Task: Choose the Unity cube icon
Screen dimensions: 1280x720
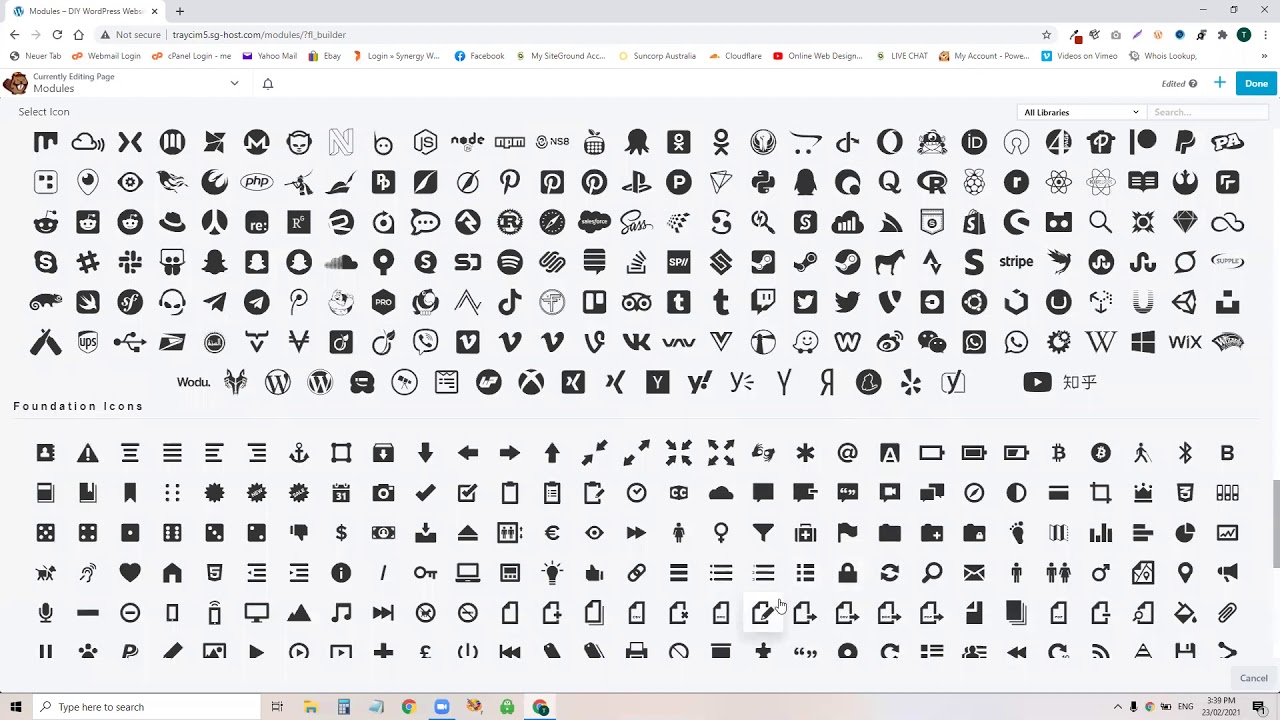Action: click(1185, 302)
